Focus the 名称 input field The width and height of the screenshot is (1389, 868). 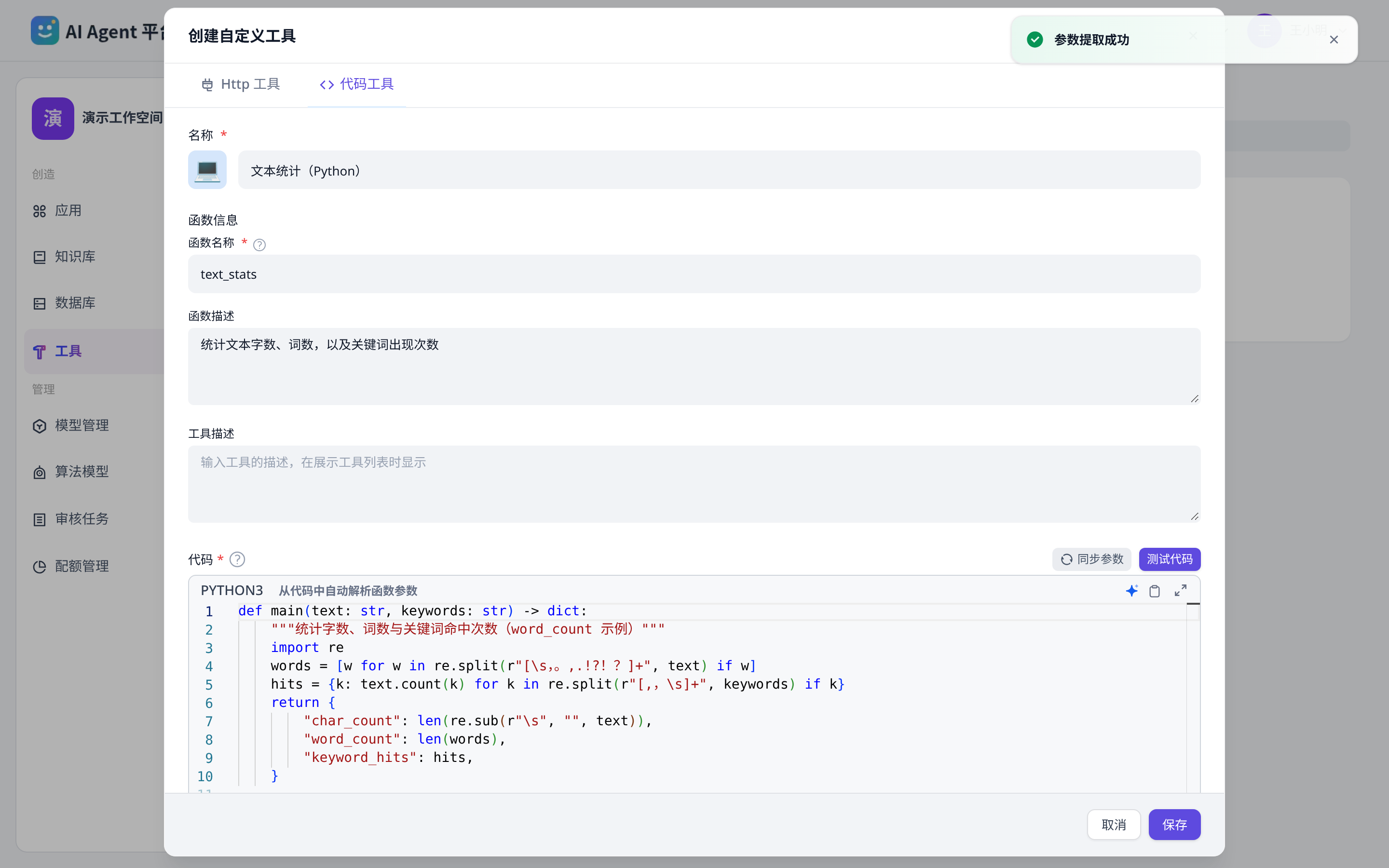(719, 170)
